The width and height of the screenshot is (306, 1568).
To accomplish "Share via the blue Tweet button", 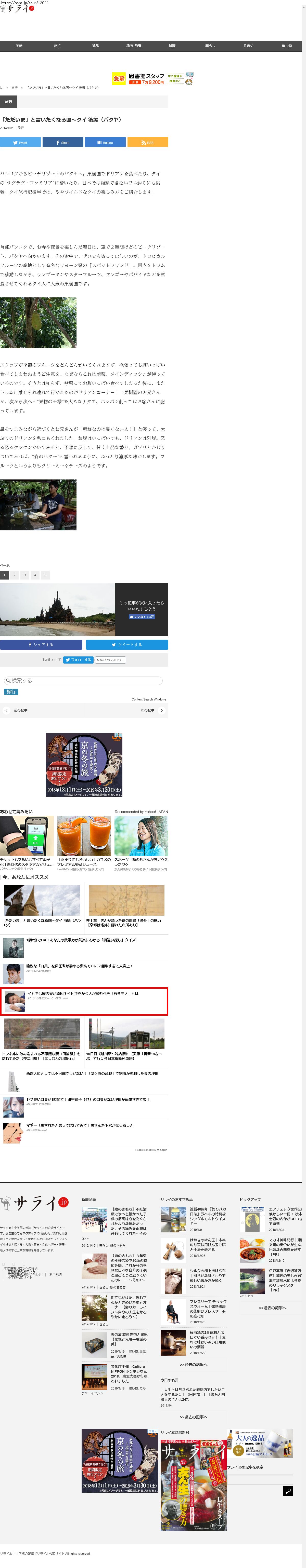I will pyautogui.click(x=20, y=142).
